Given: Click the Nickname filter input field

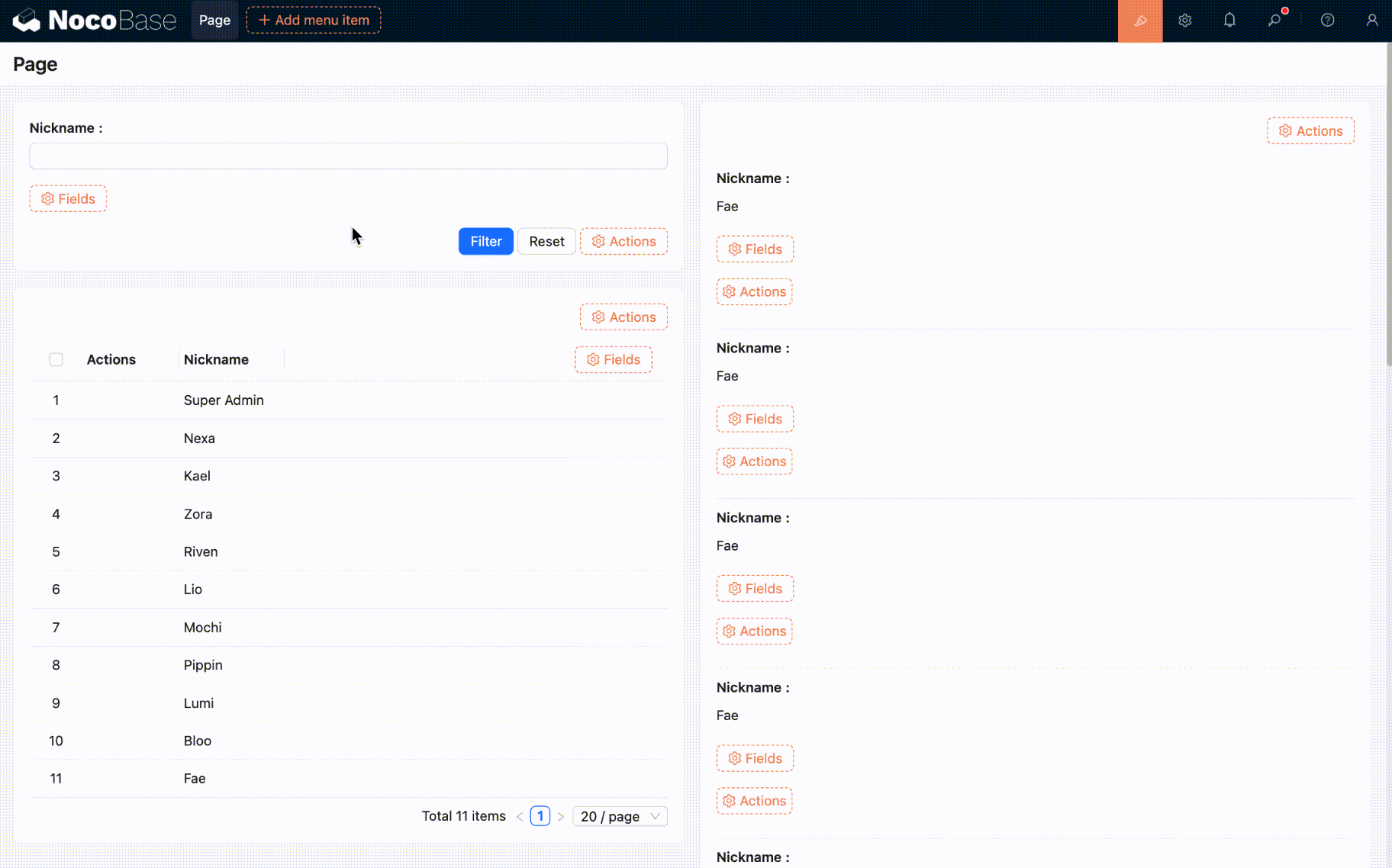Looking at the screenshot, I should click(348, 156).
